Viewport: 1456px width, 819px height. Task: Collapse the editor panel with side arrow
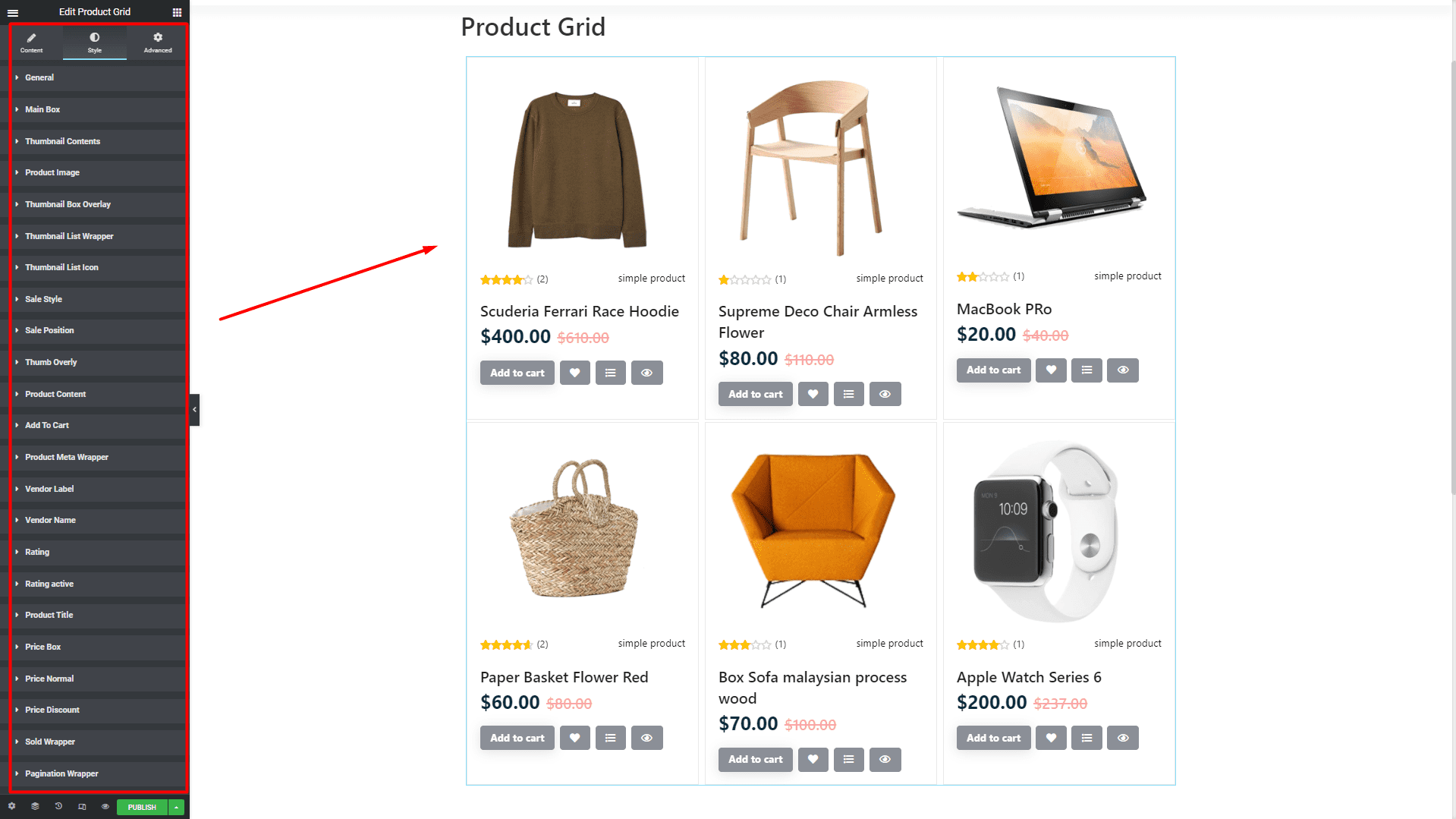(x=195, y=410)
